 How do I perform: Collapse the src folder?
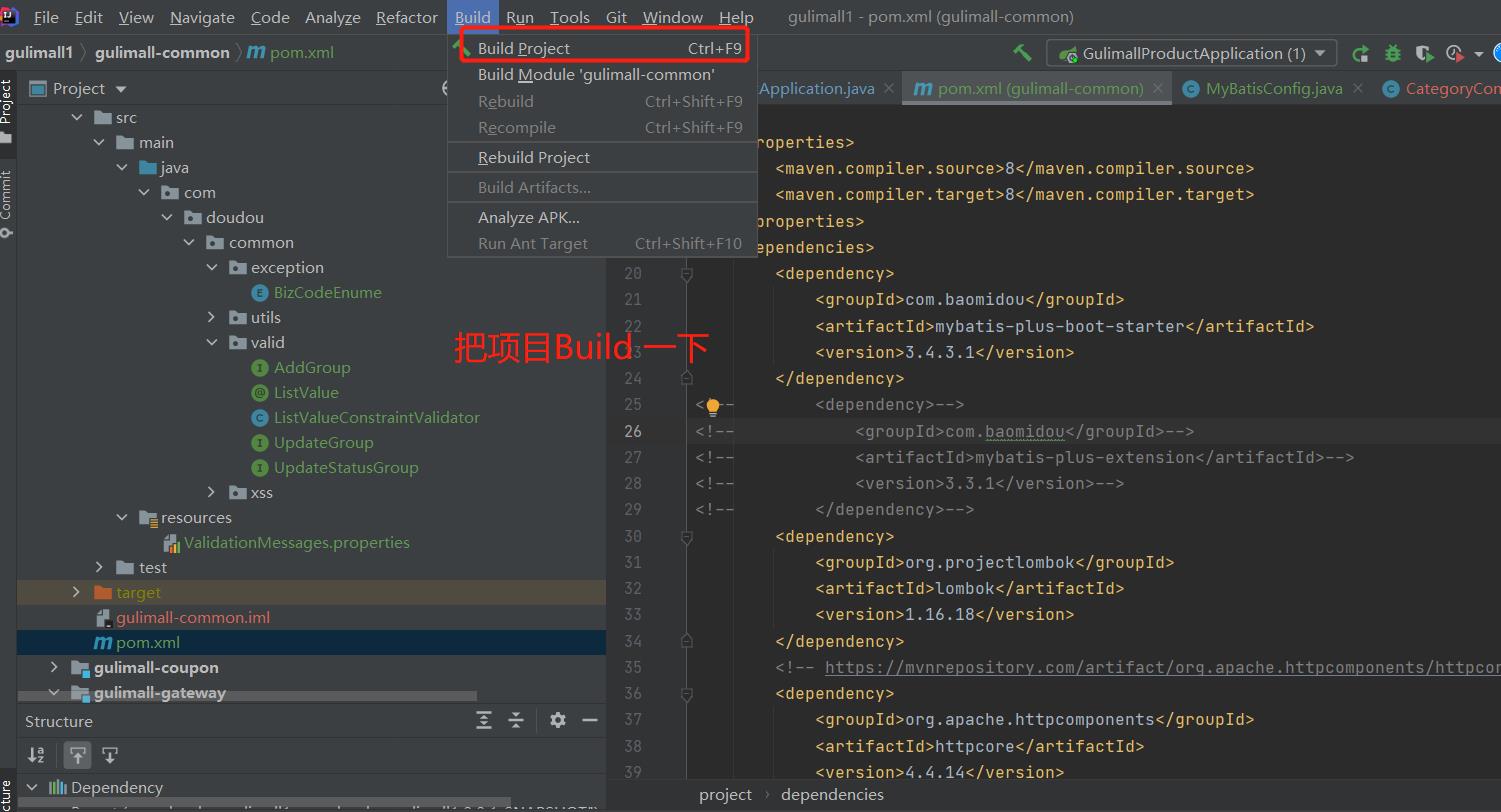click(x=77, y=117)
